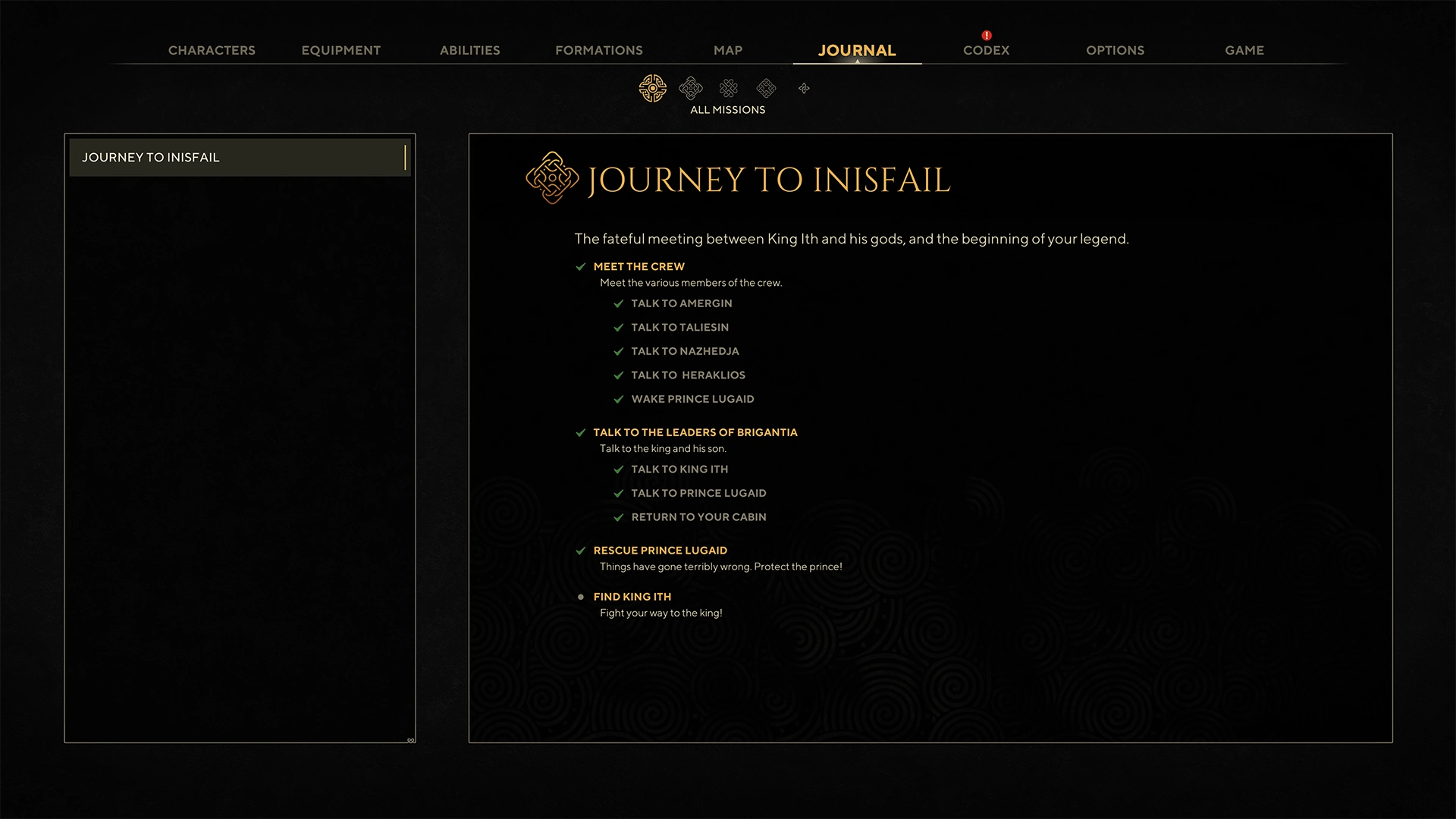Open the Codex with the red notification badge
Screen dimensions: 1456x819
(985, 50)
